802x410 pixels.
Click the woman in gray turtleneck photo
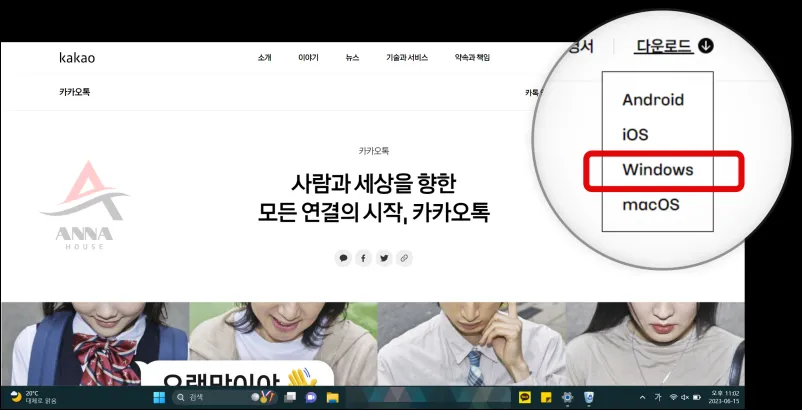tap(655, 344)
